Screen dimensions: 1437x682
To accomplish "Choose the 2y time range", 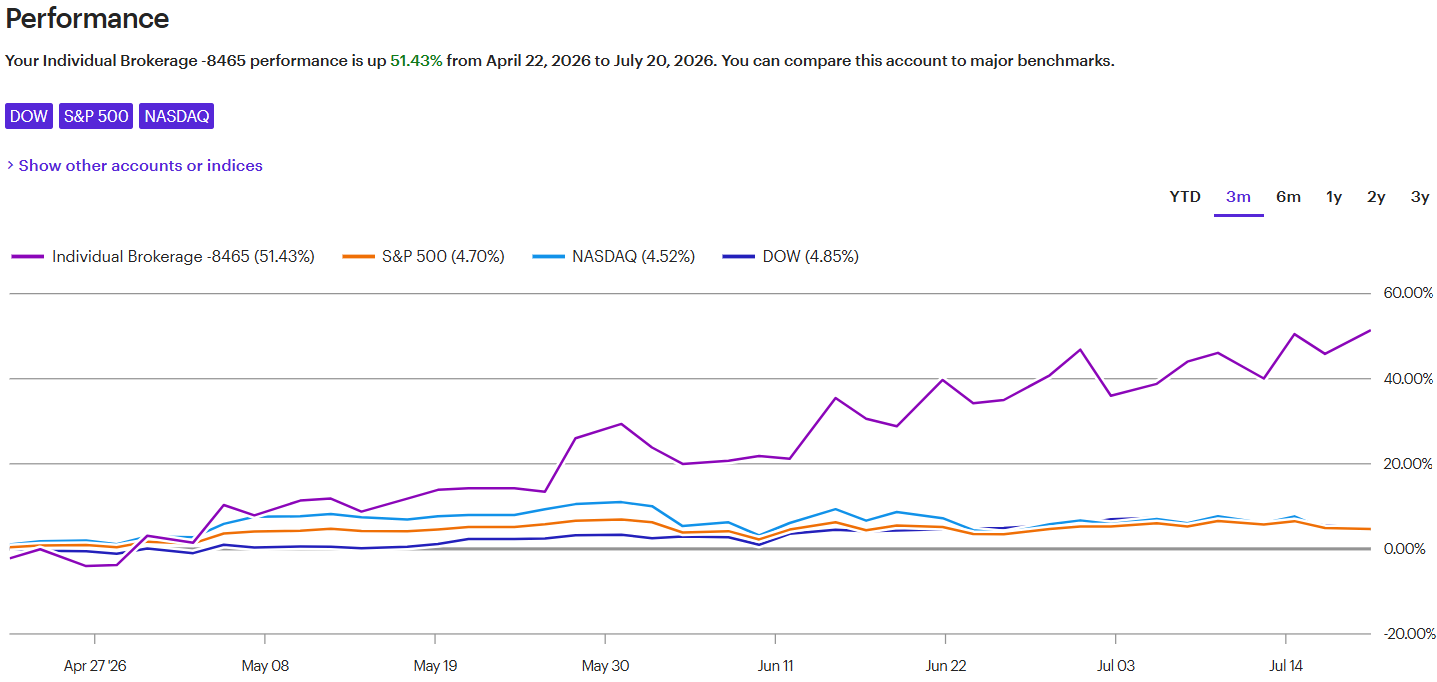I will tap(1376, 197).
